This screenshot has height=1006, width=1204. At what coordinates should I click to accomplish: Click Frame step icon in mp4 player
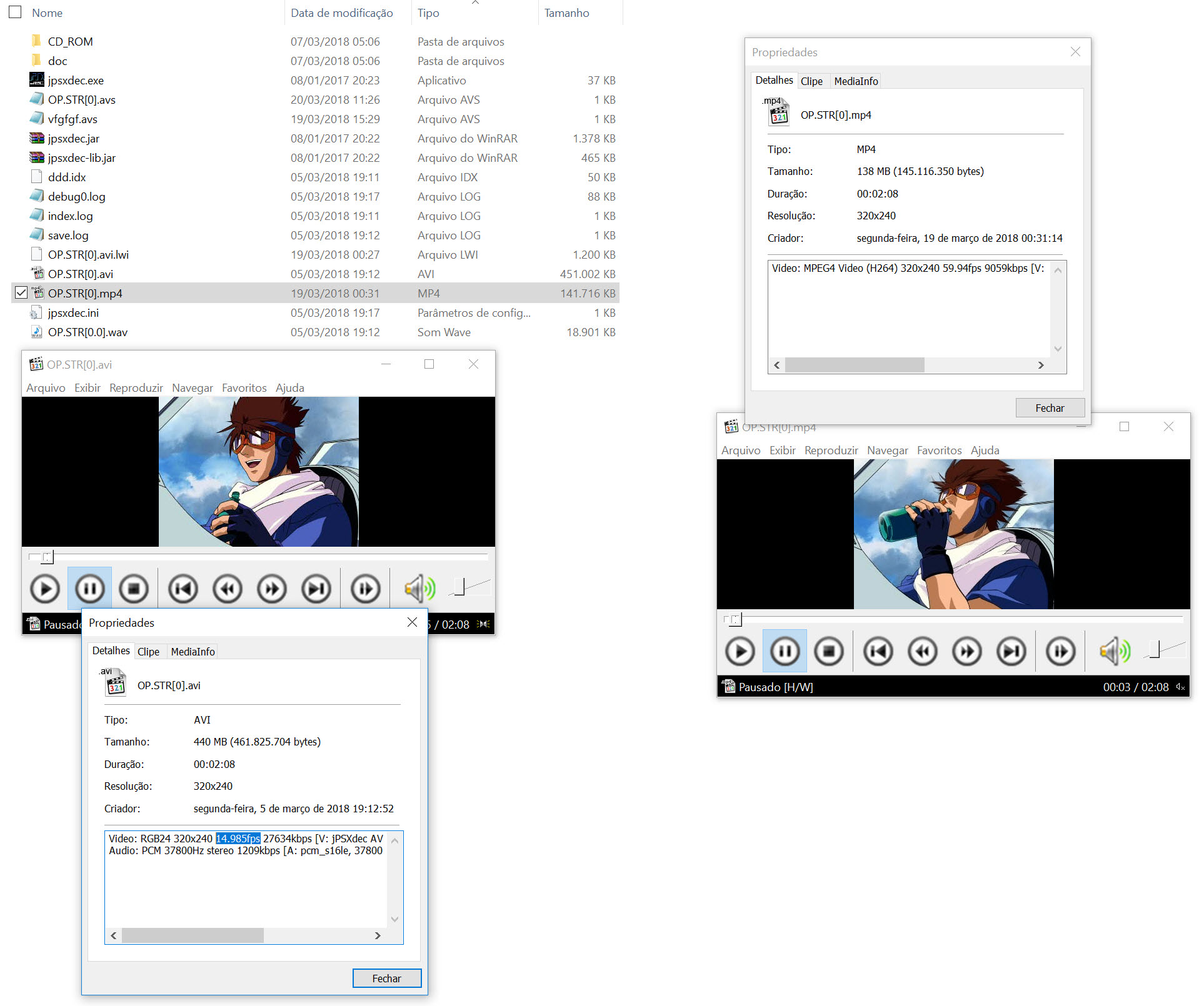tap(1061, 651)
